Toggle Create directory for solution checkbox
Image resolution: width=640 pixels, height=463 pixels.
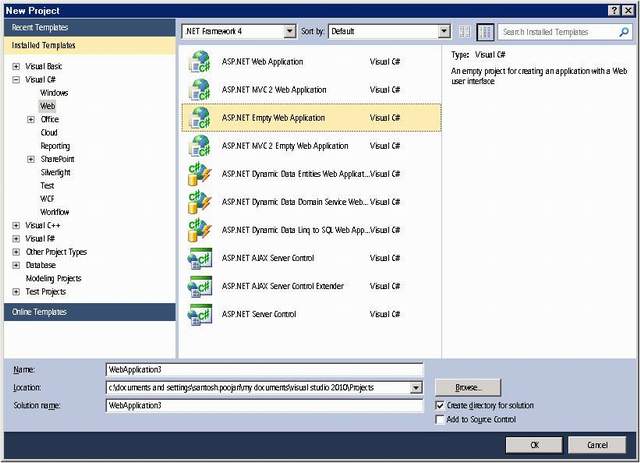[440, 405]
